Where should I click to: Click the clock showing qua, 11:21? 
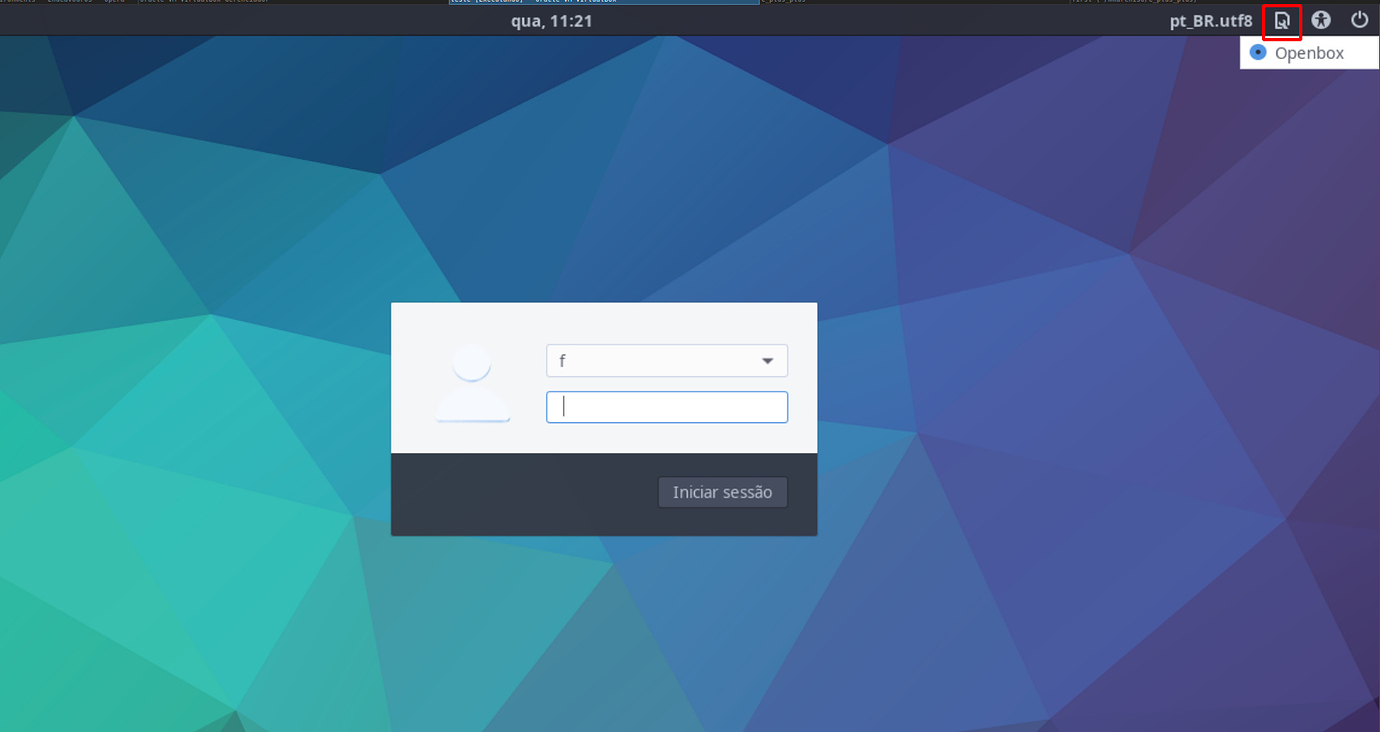[551, 20]
